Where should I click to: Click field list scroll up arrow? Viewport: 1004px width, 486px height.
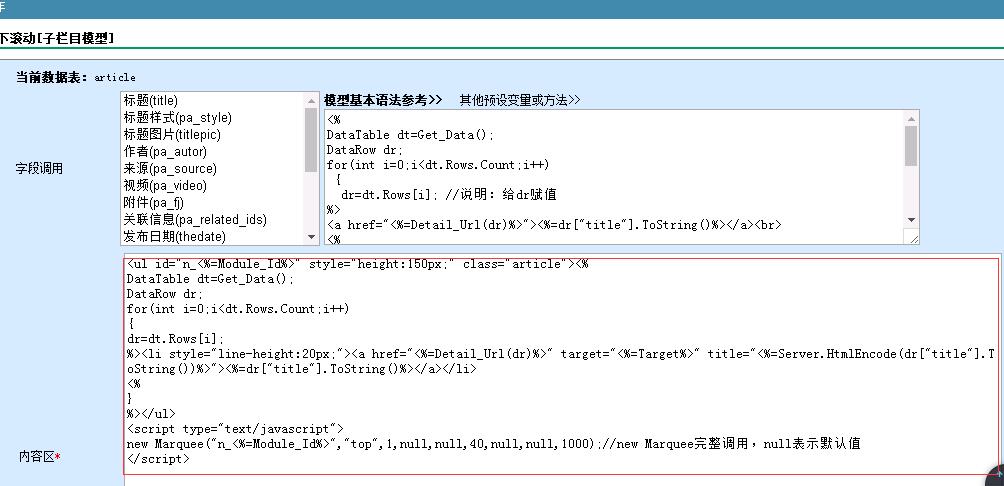coord(311,101)
